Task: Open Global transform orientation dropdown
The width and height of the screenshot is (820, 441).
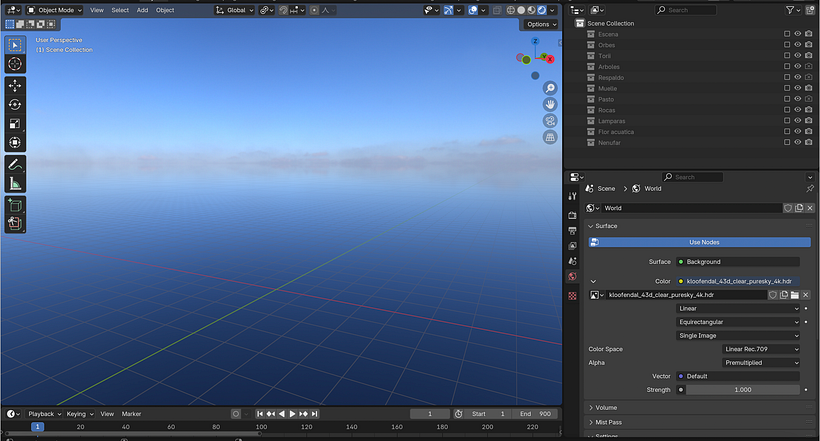Action: [235, 10]
